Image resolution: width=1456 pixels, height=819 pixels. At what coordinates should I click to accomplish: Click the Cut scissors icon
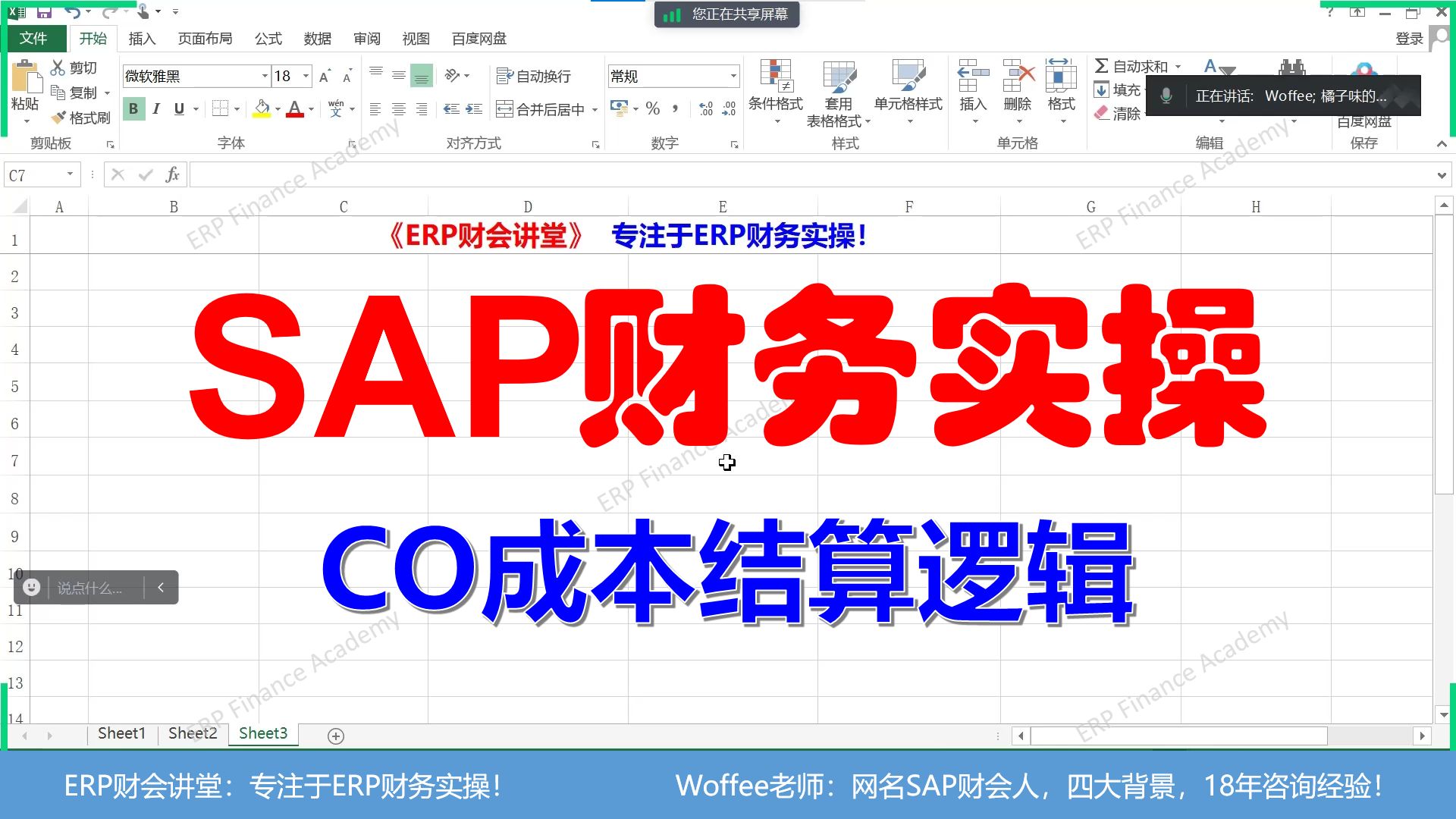(58, 67)
